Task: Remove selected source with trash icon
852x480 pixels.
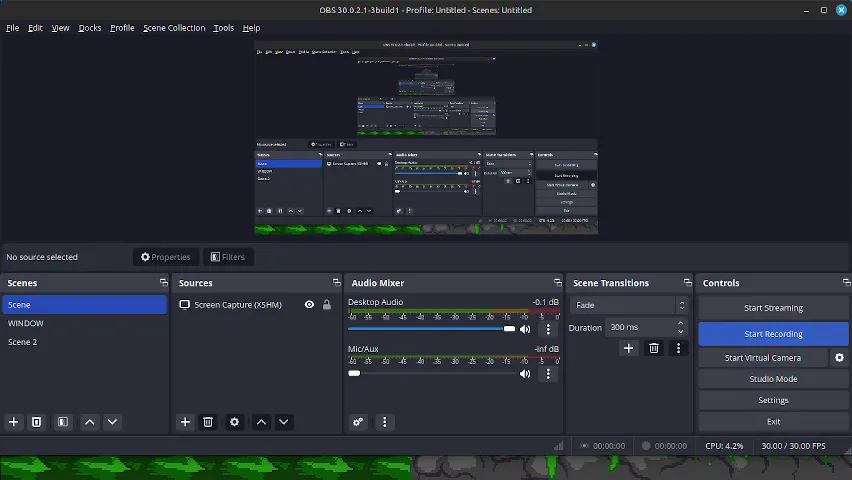Action: pos(208,422)
